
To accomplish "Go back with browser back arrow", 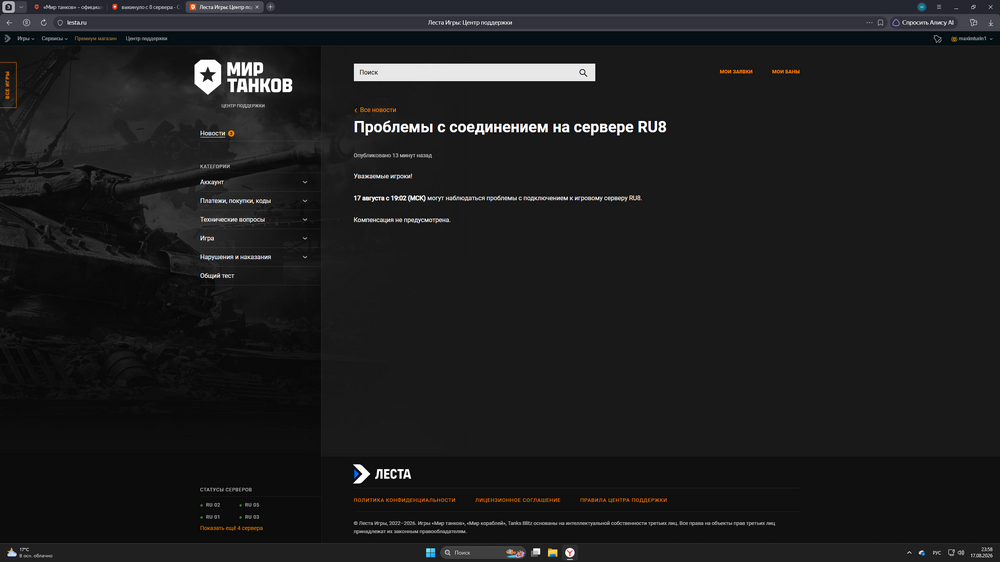I will coord(9,22).
